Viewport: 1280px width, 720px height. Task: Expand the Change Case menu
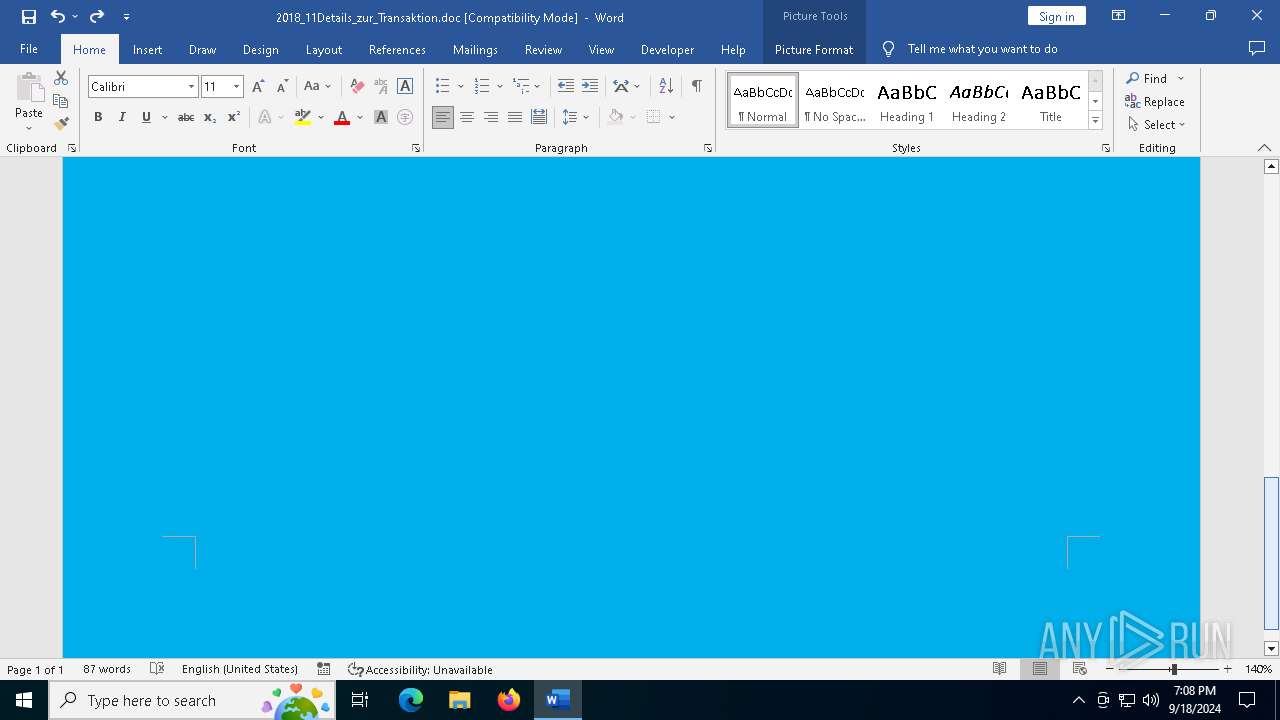click(x=318, y=87)
